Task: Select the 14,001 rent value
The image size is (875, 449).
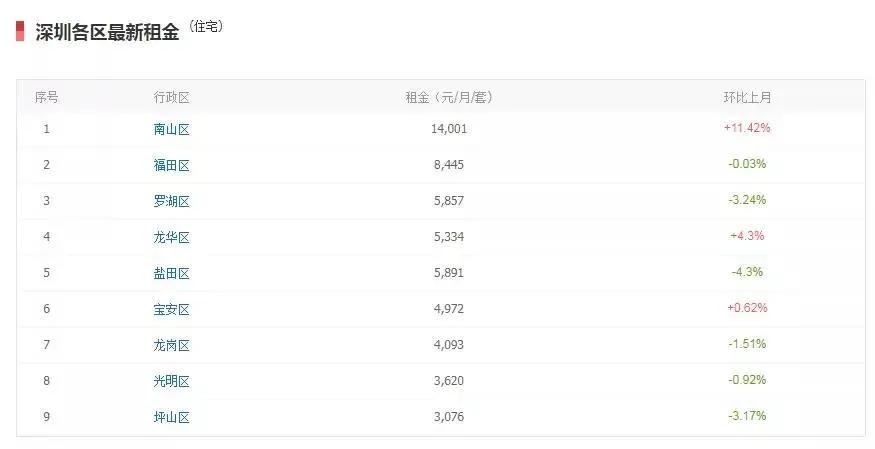Action: [449, 129]
